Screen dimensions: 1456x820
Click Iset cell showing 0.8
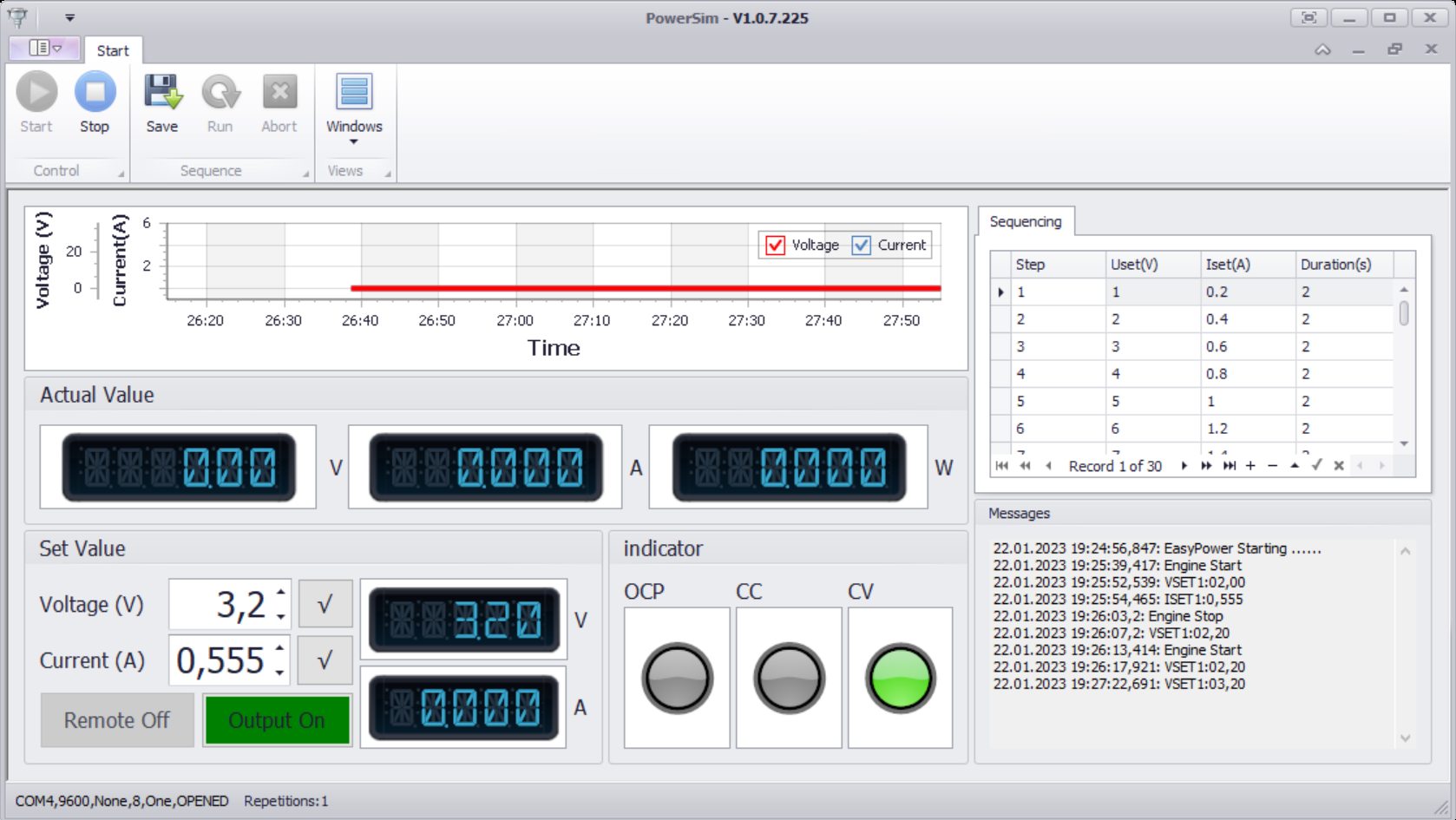pyautogui.click(x=1249, y=374)
